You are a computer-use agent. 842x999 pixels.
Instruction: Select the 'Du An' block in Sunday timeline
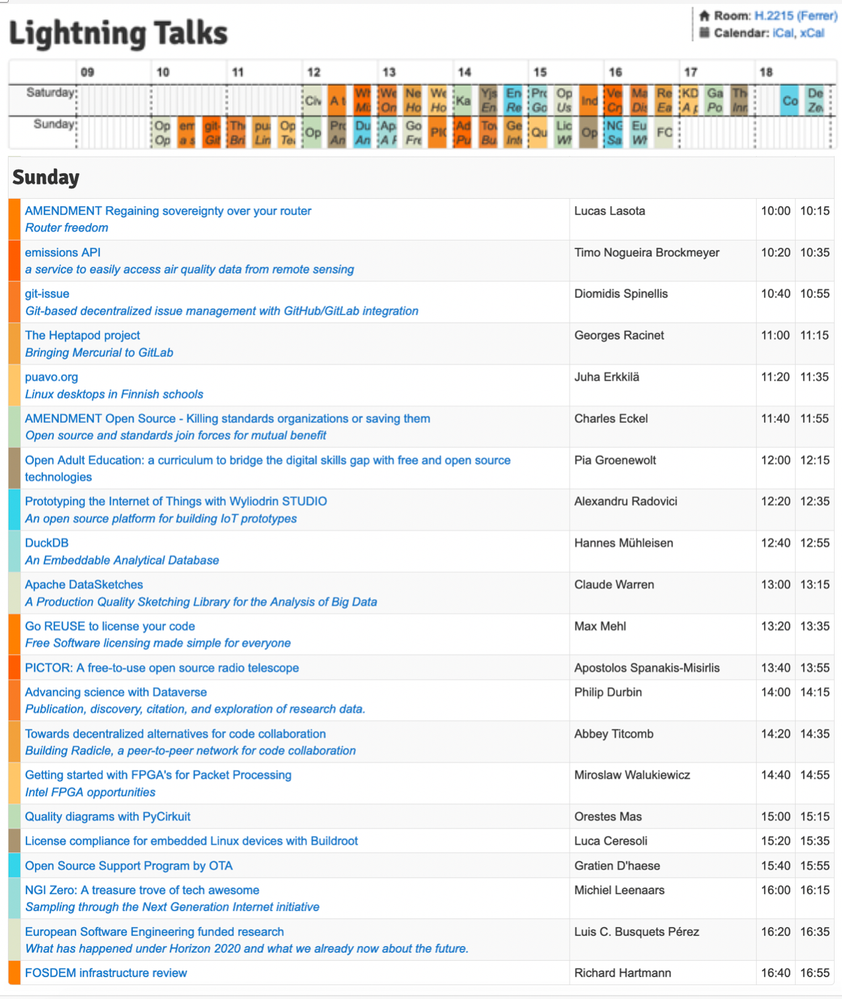click(x=363, y=133)
